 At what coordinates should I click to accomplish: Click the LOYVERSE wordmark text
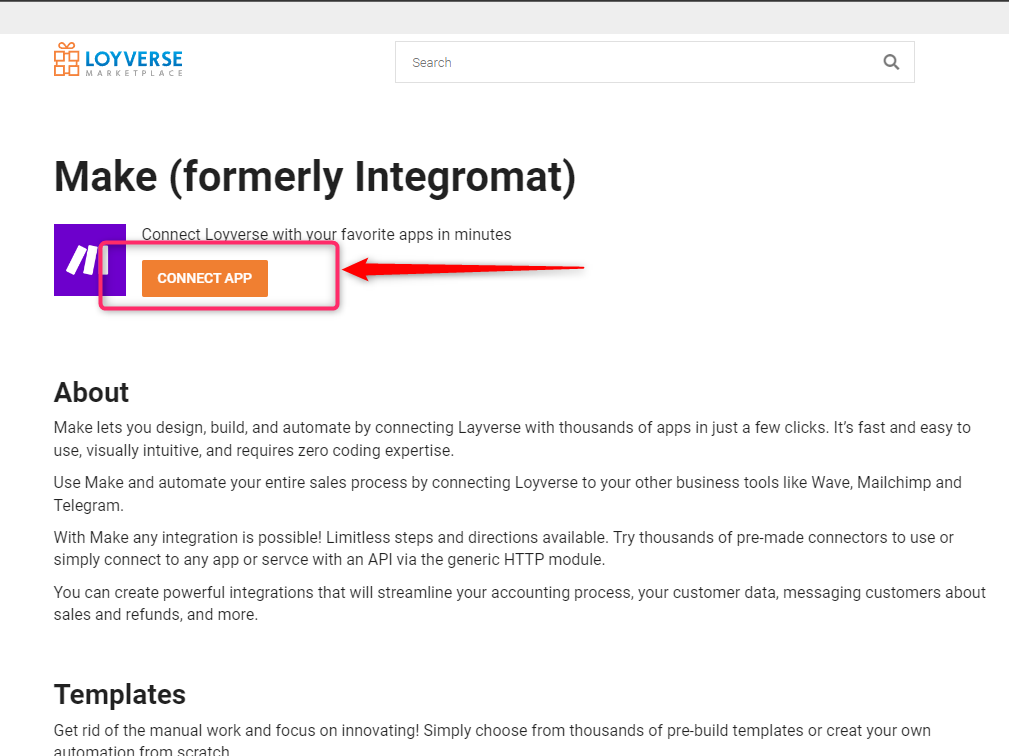(134, 58)
